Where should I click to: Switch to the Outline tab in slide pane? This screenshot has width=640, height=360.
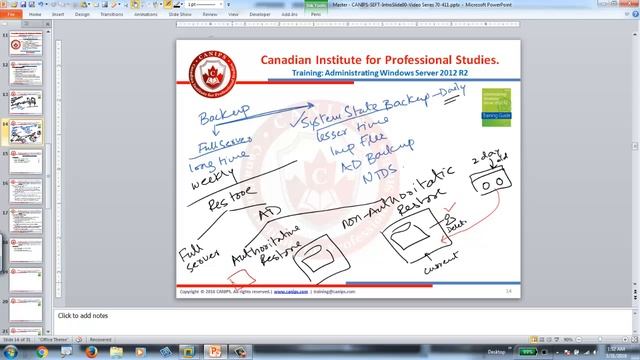click(27, 24)
